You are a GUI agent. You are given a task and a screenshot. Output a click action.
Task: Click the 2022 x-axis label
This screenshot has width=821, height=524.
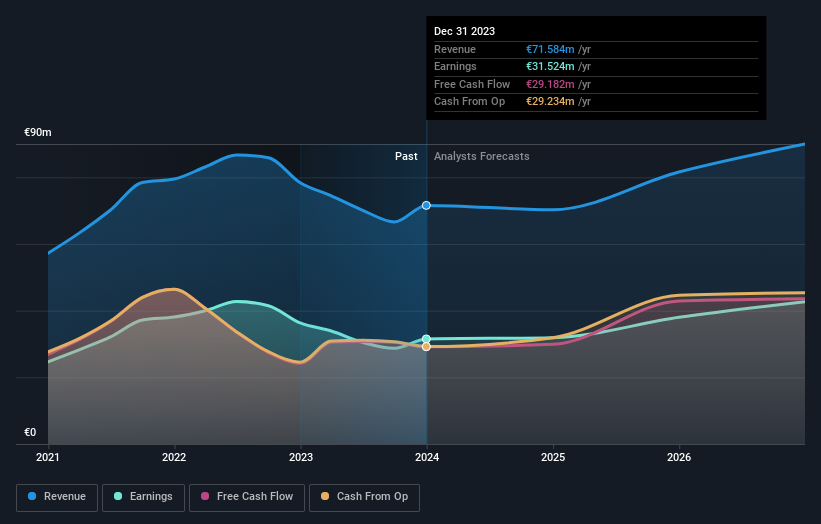point(174,458)
